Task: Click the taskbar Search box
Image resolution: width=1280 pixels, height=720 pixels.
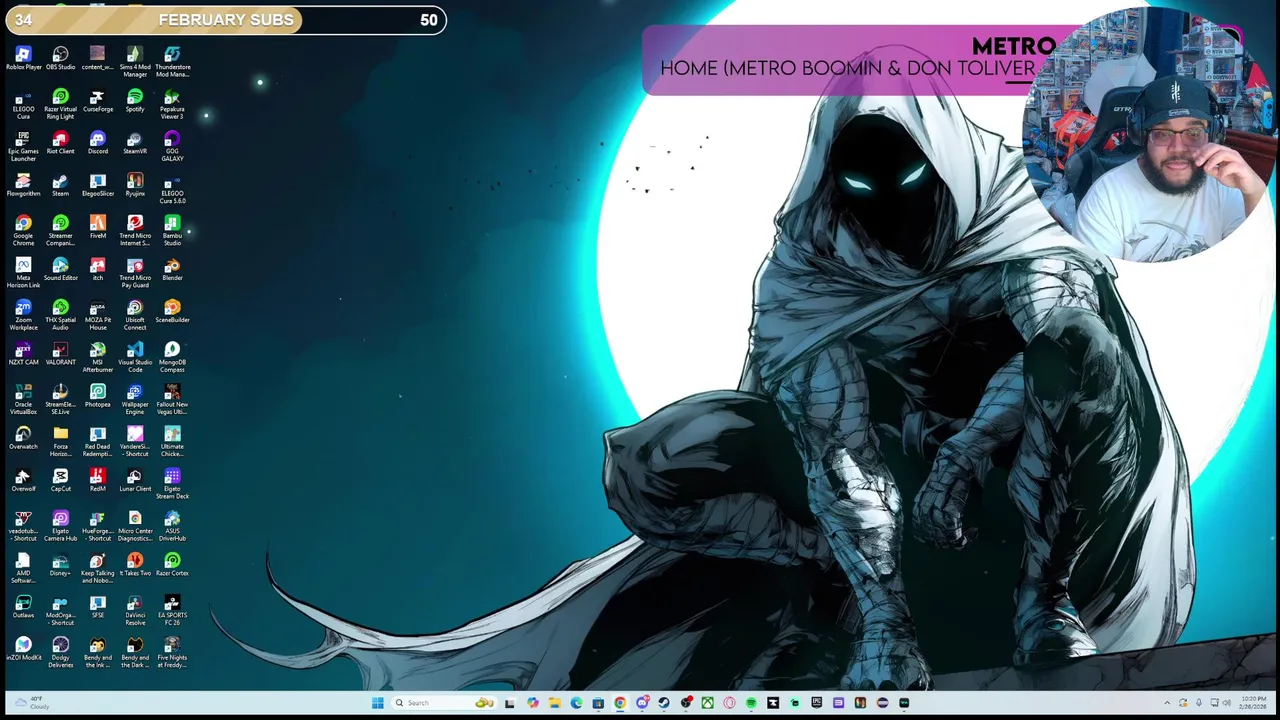Action: pyautogui.click(x=442, y=703)
